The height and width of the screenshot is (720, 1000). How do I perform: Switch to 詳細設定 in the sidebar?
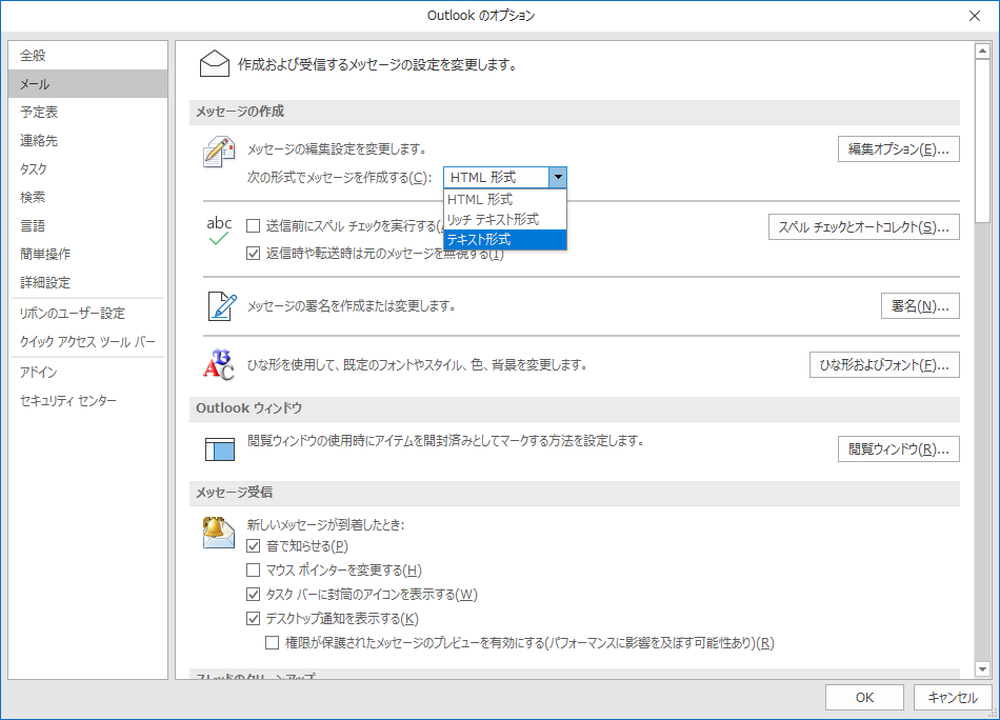pos(45,283)
